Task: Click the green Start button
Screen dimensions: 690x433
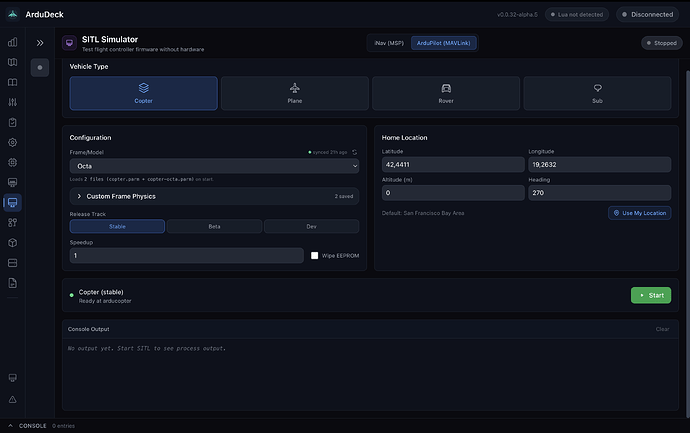Action: [x=651, y=295]
